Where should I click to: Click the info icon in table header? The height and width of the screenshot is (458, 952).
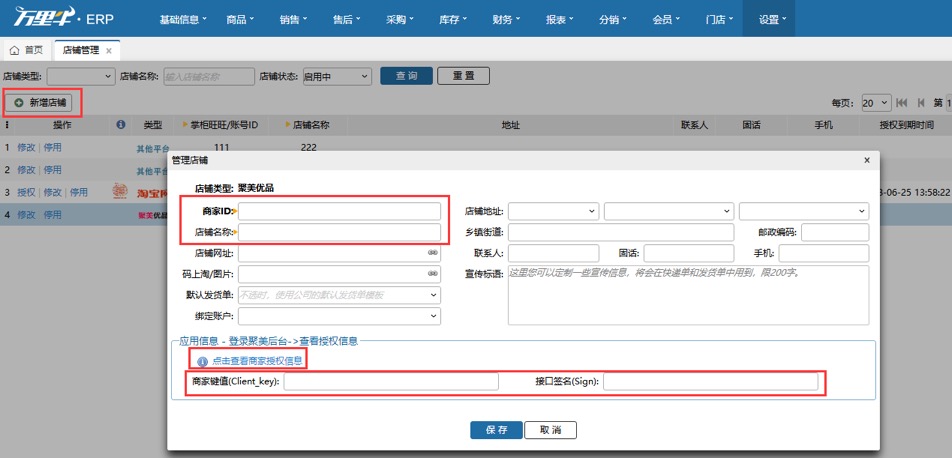click(121, 125)
